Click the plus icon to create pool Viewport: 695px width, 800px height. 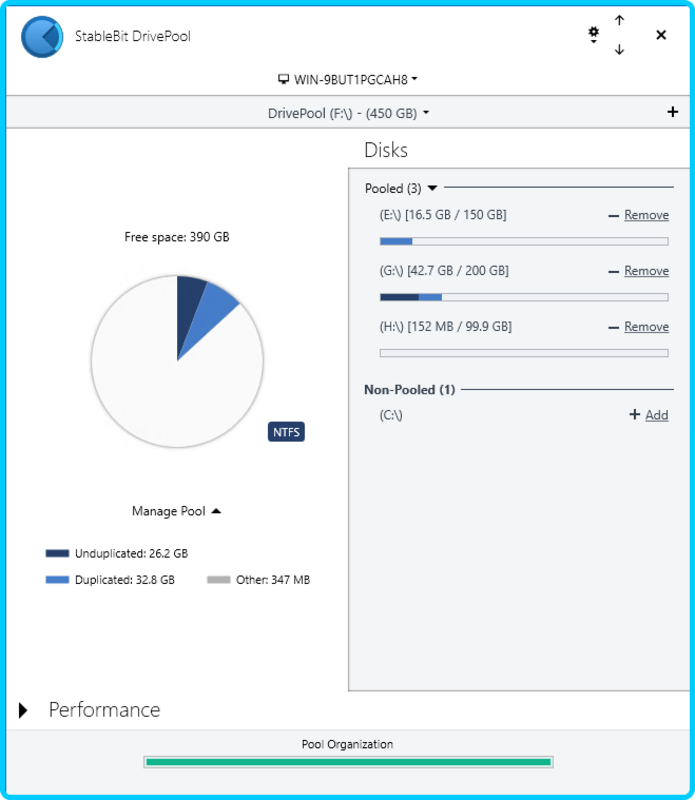[x=673, y=112]
